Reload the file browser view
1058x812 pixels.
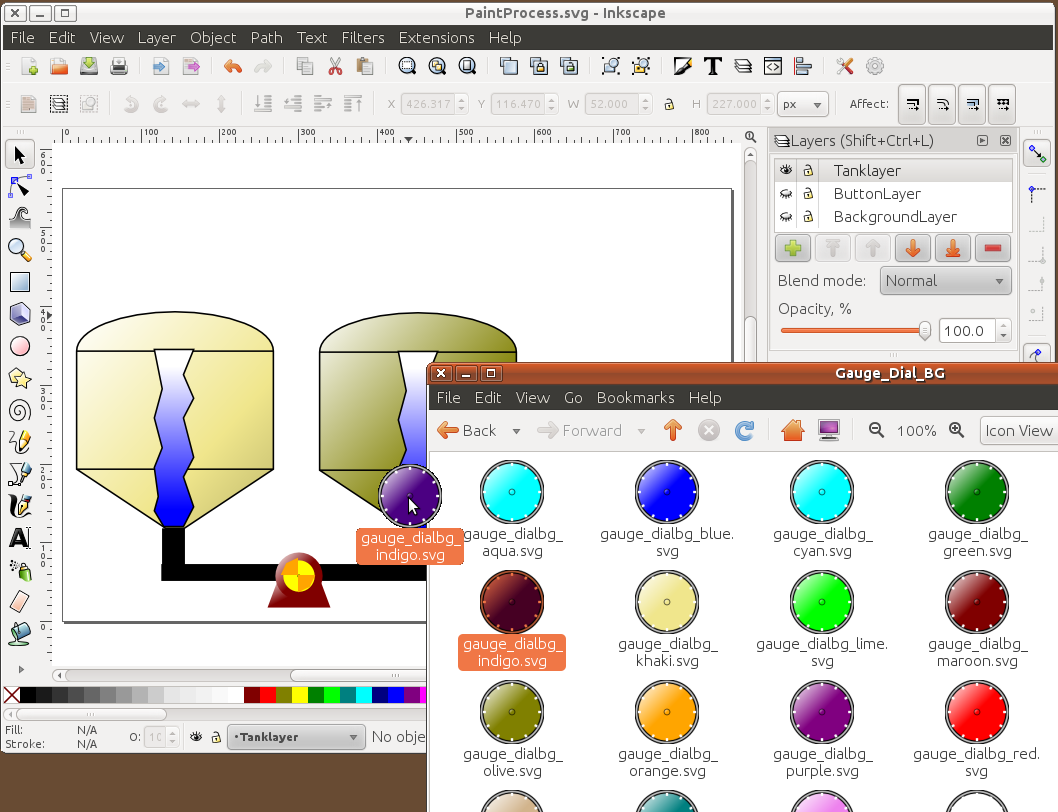(744, 431)
